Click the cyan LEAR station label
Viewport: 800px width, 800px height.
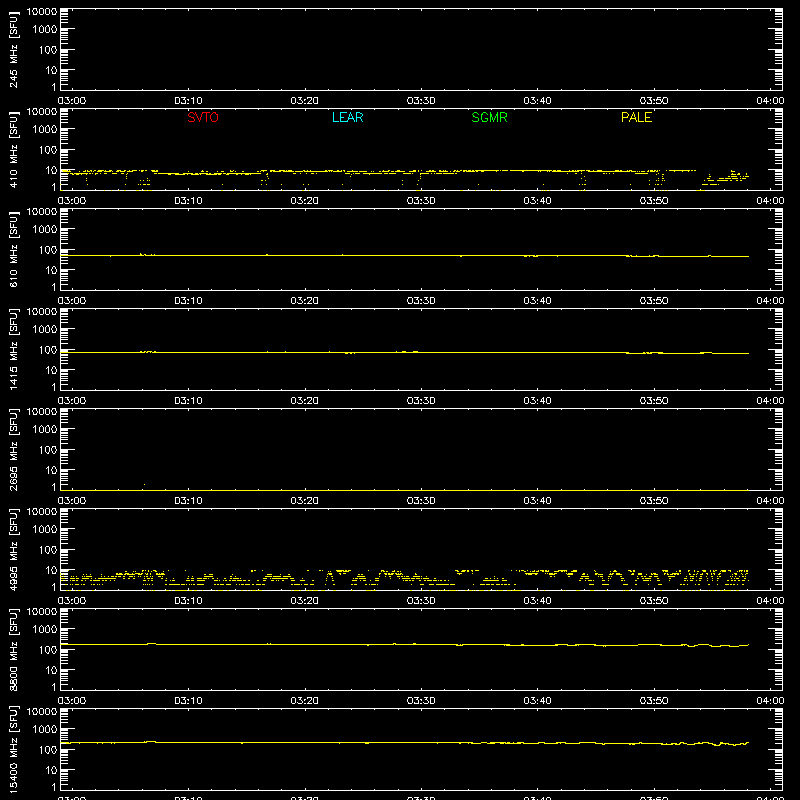tap(347, 117)
